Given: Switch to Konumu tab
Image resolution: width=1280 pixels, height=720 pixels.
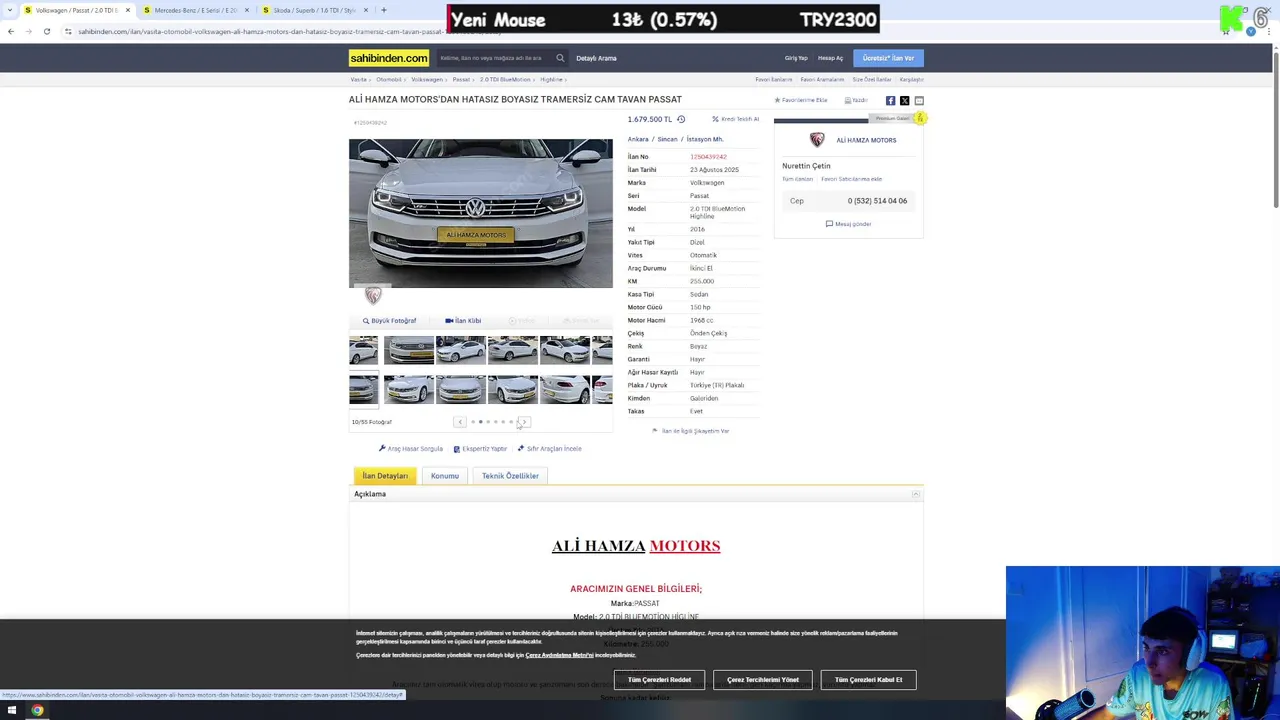Looking at the screenshot, I should [445, 476].
